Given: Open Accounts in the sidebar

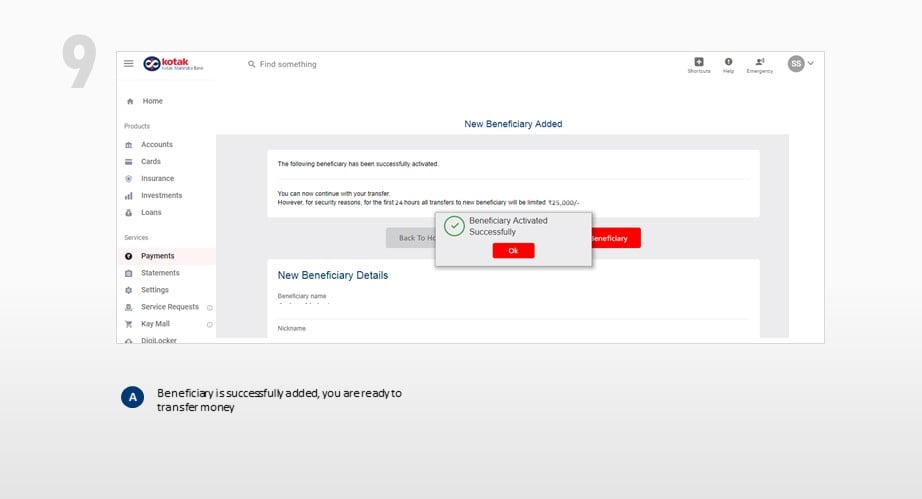Looking at the screenshot, I should click(156, 145).
